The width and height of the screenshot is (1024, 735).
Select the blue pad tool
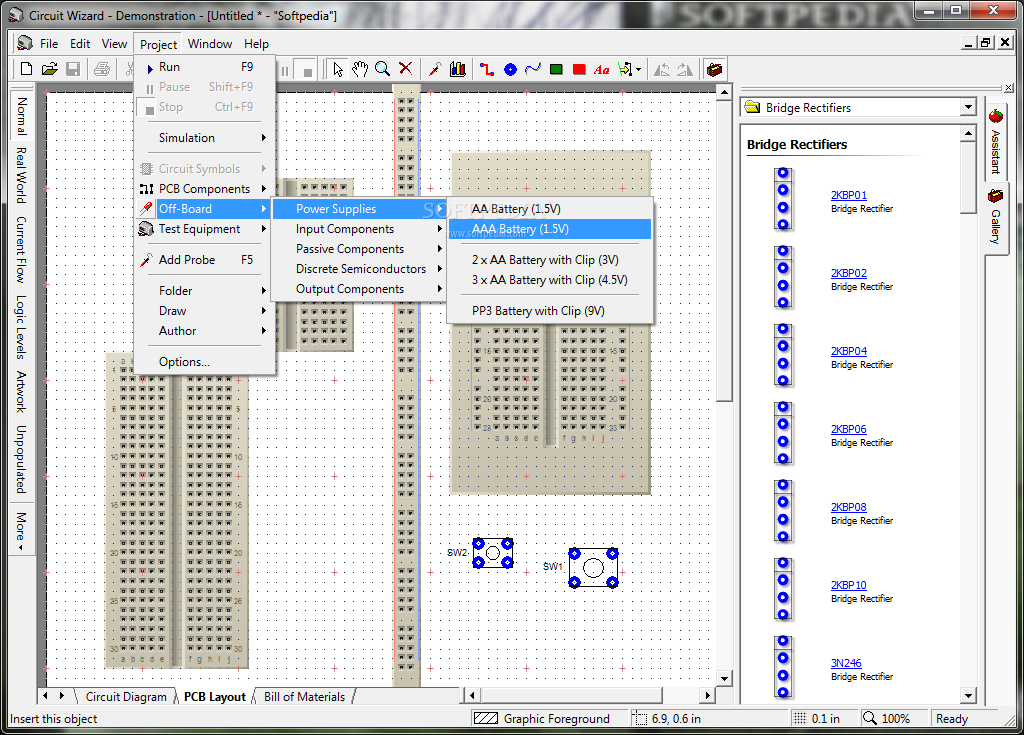[510, 69]
